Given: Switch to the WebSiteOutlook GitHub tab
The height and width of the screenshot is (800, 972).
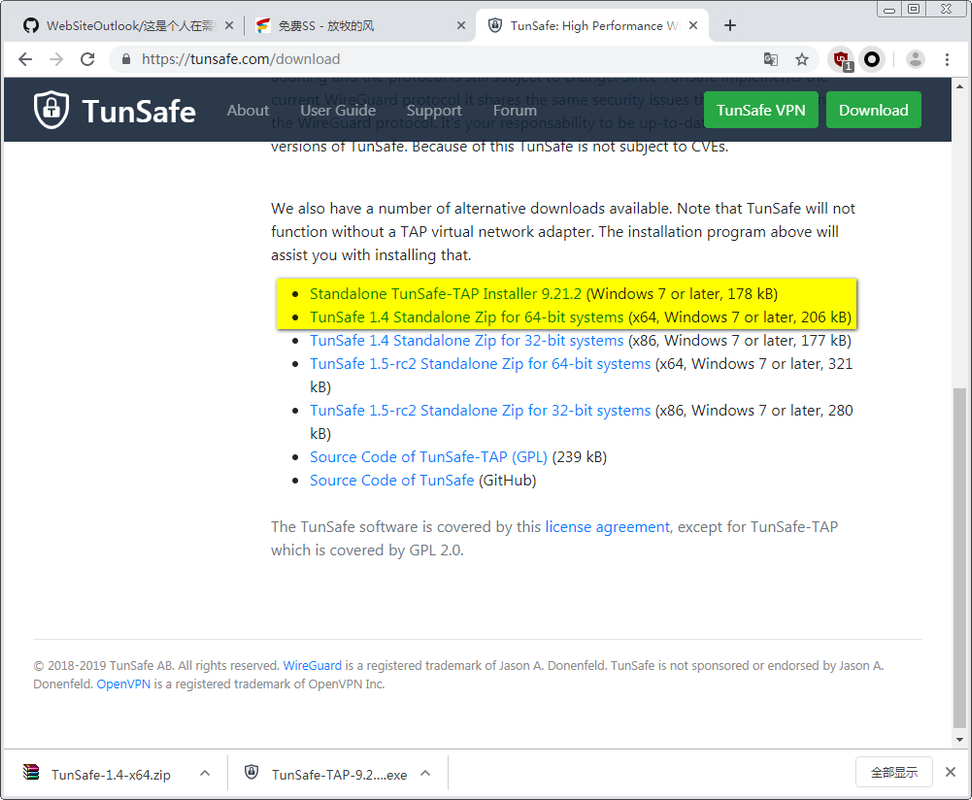Looking at the screenshot, I should 129,25.
